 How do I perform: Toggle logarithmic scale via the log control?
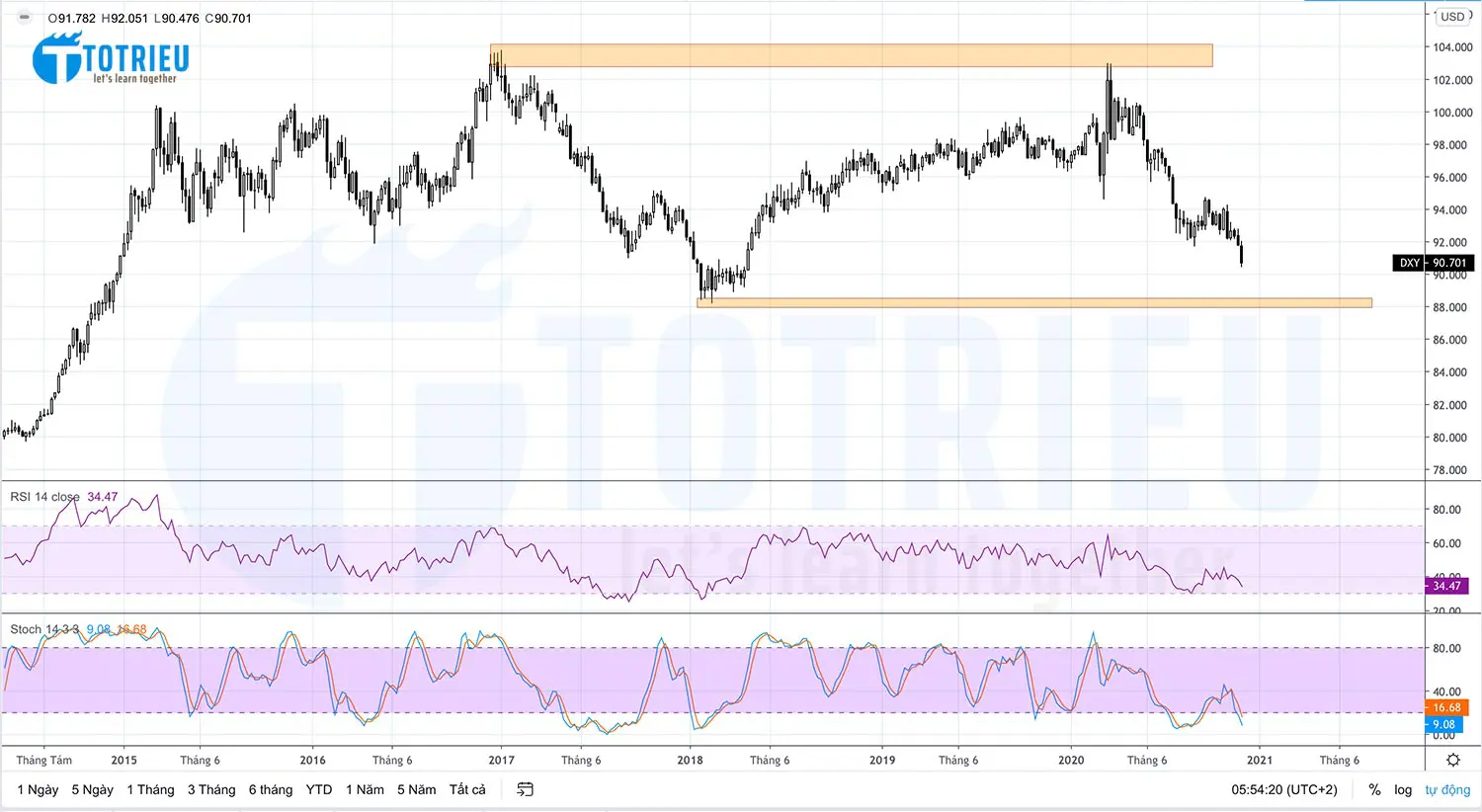coord(1403,789)
